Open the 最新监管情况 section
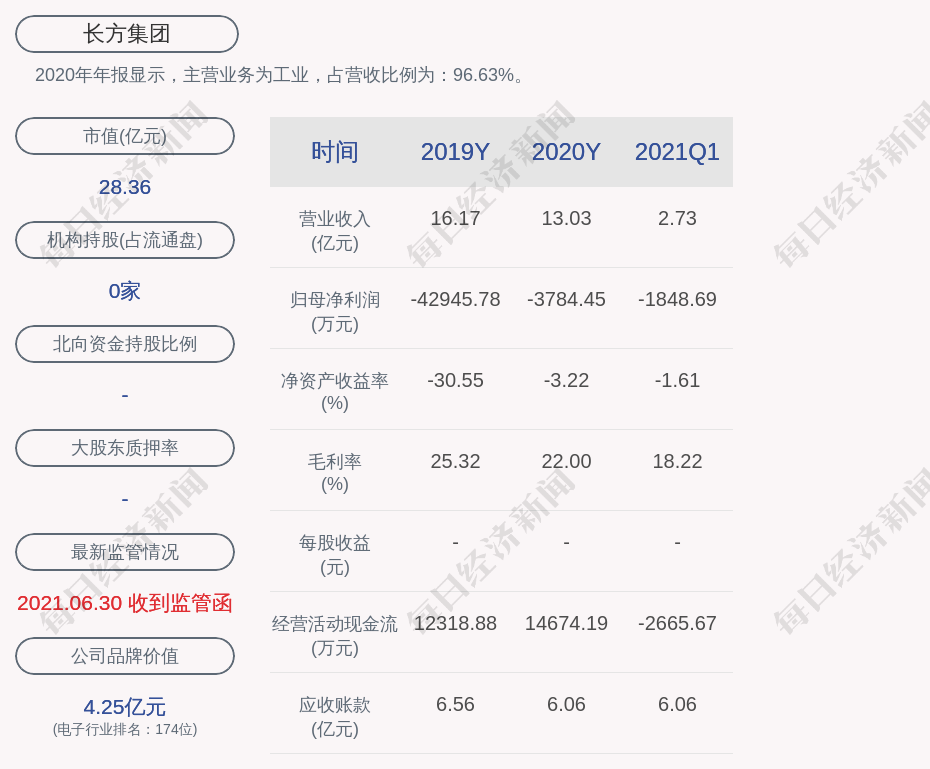The width and height of the screenshot is (930, 769). coord(125,552)
